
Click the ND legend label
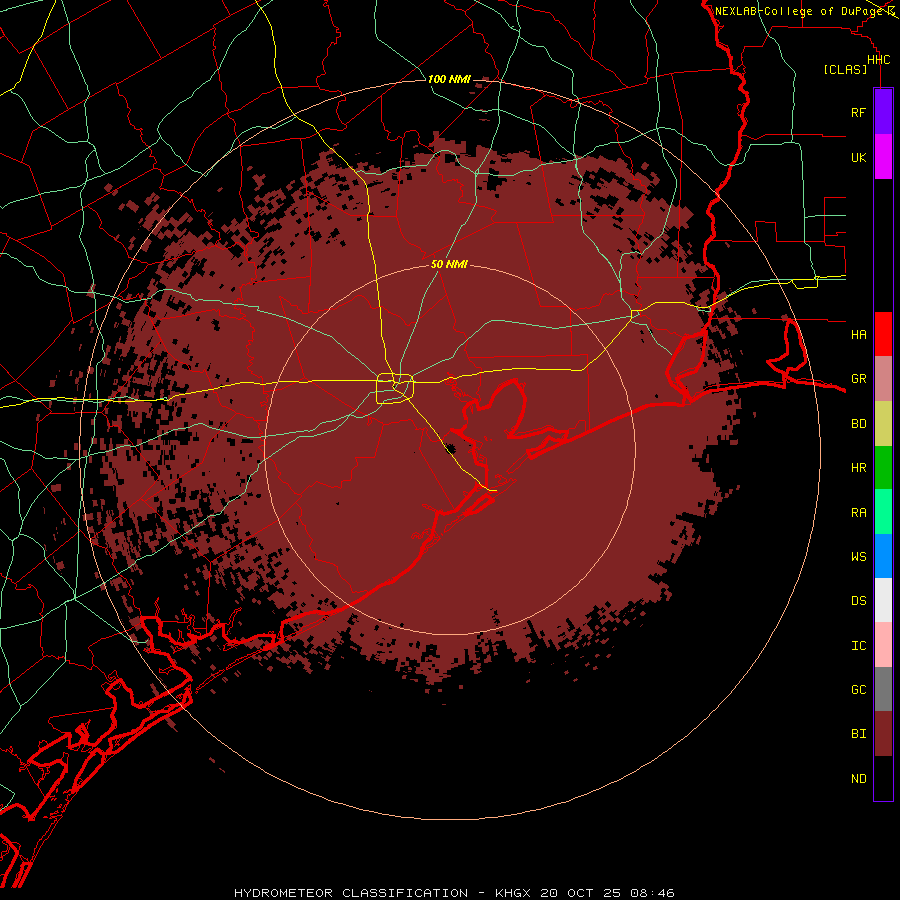tap(858, 779)
